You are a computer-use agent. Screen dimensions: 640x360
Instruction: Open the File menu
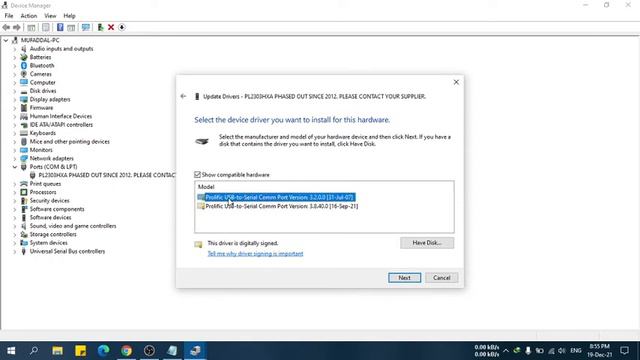(x=9, y=16)
